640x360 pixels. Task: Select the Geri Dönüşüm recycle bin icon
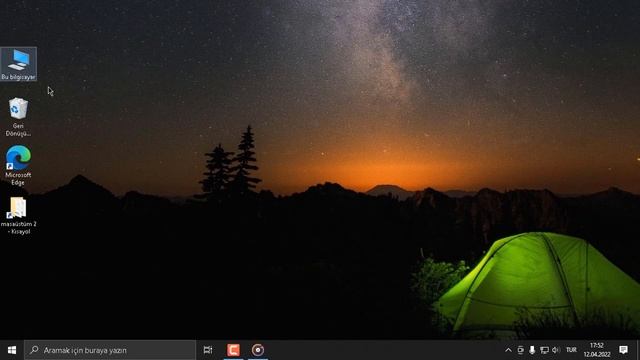point(18,117)
